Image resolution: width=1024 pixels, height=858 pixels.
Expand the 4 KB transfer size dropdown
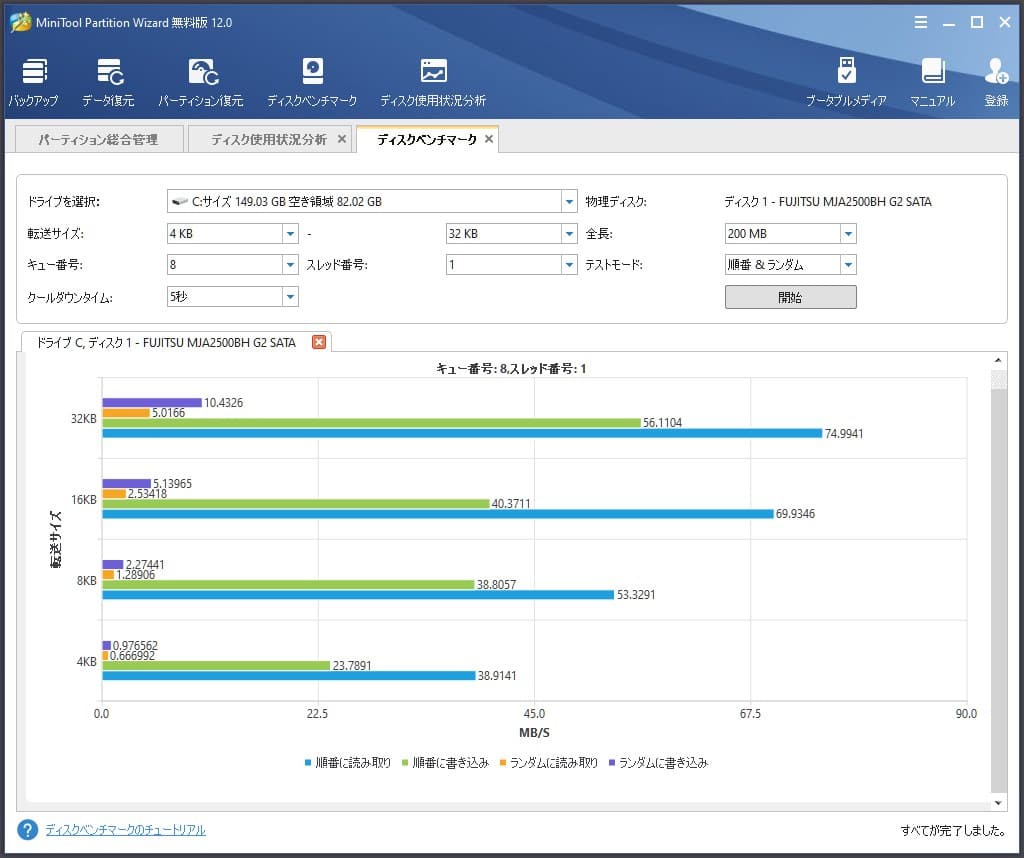[x=291, y=233]
